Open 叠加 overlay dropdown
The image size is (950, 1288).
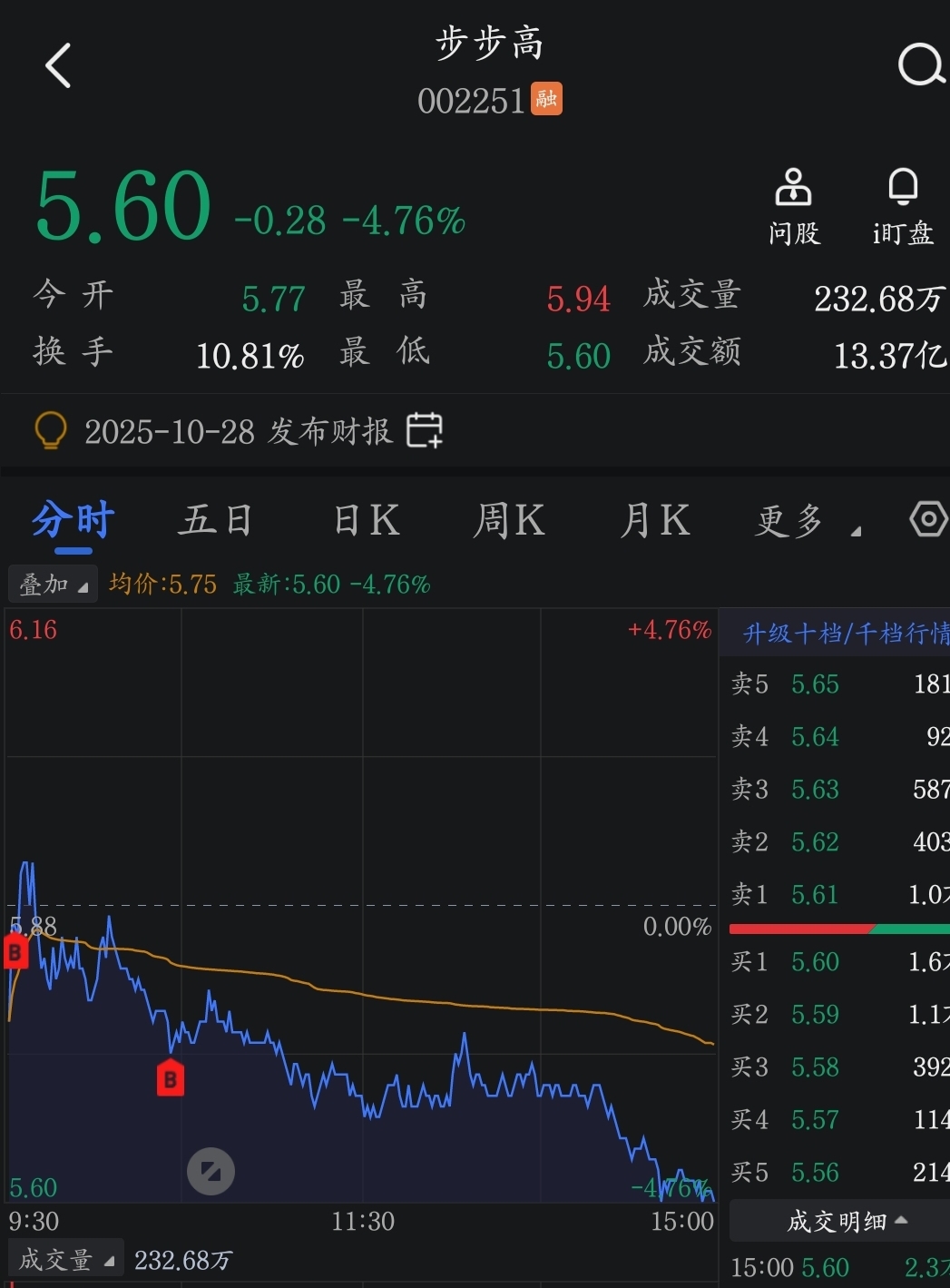(x=53, y=584)
